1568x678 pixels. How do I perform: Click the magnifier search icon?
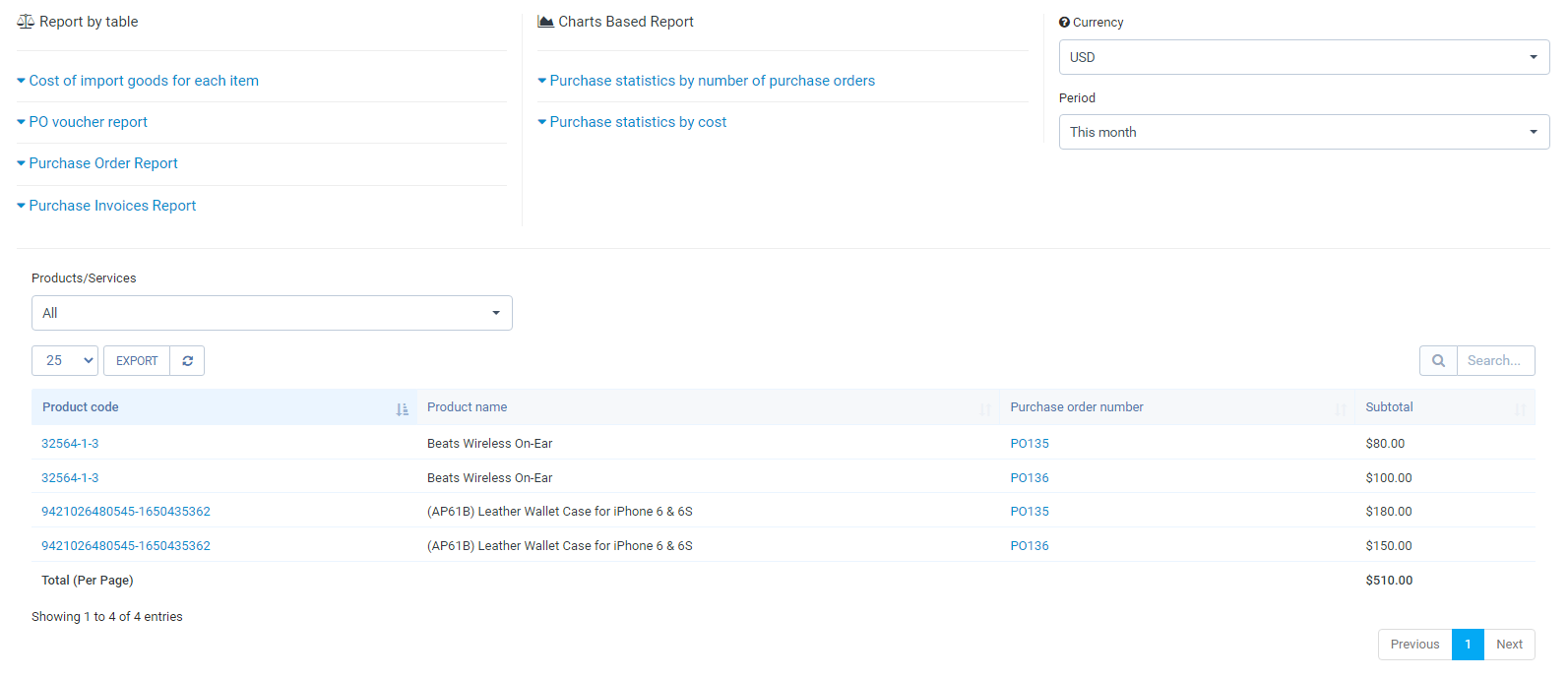[1438, 361]
